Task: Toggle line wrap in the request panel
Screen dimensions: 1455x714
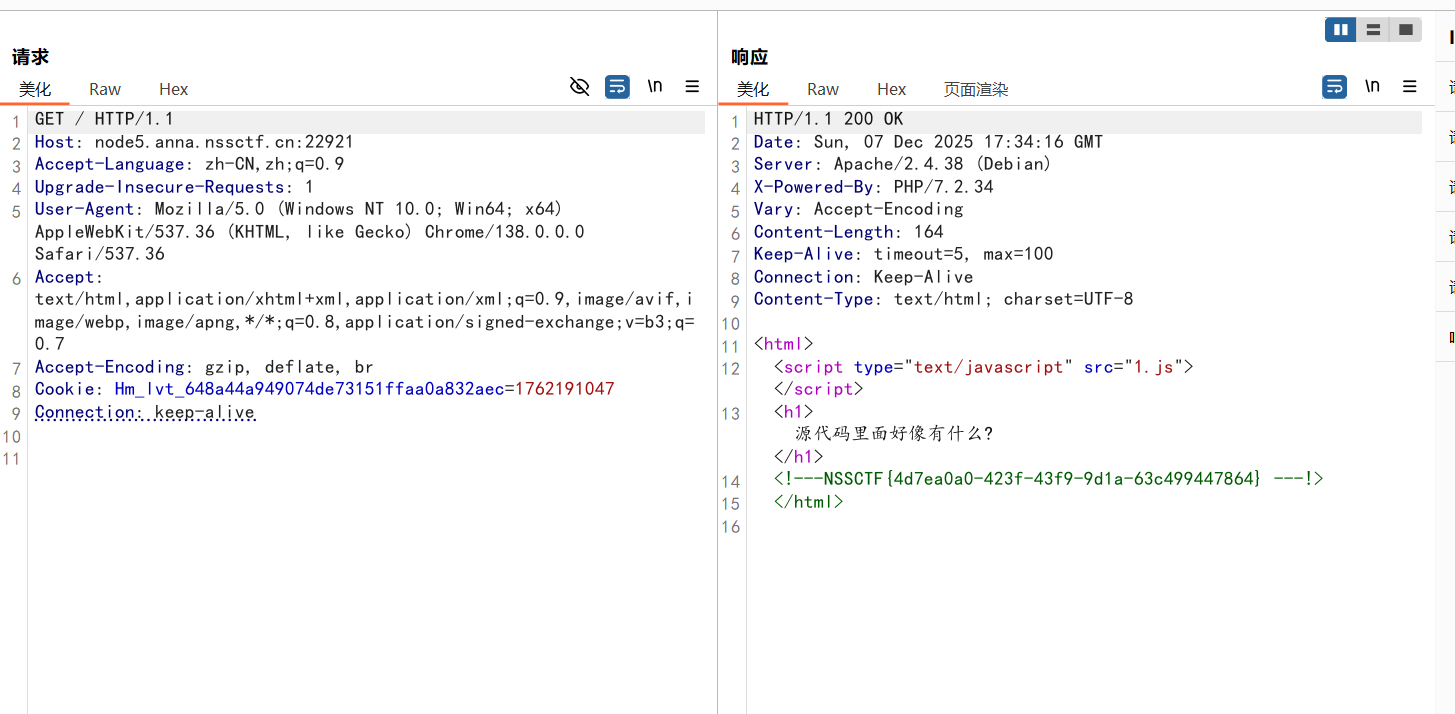Action: pos(617,87)
